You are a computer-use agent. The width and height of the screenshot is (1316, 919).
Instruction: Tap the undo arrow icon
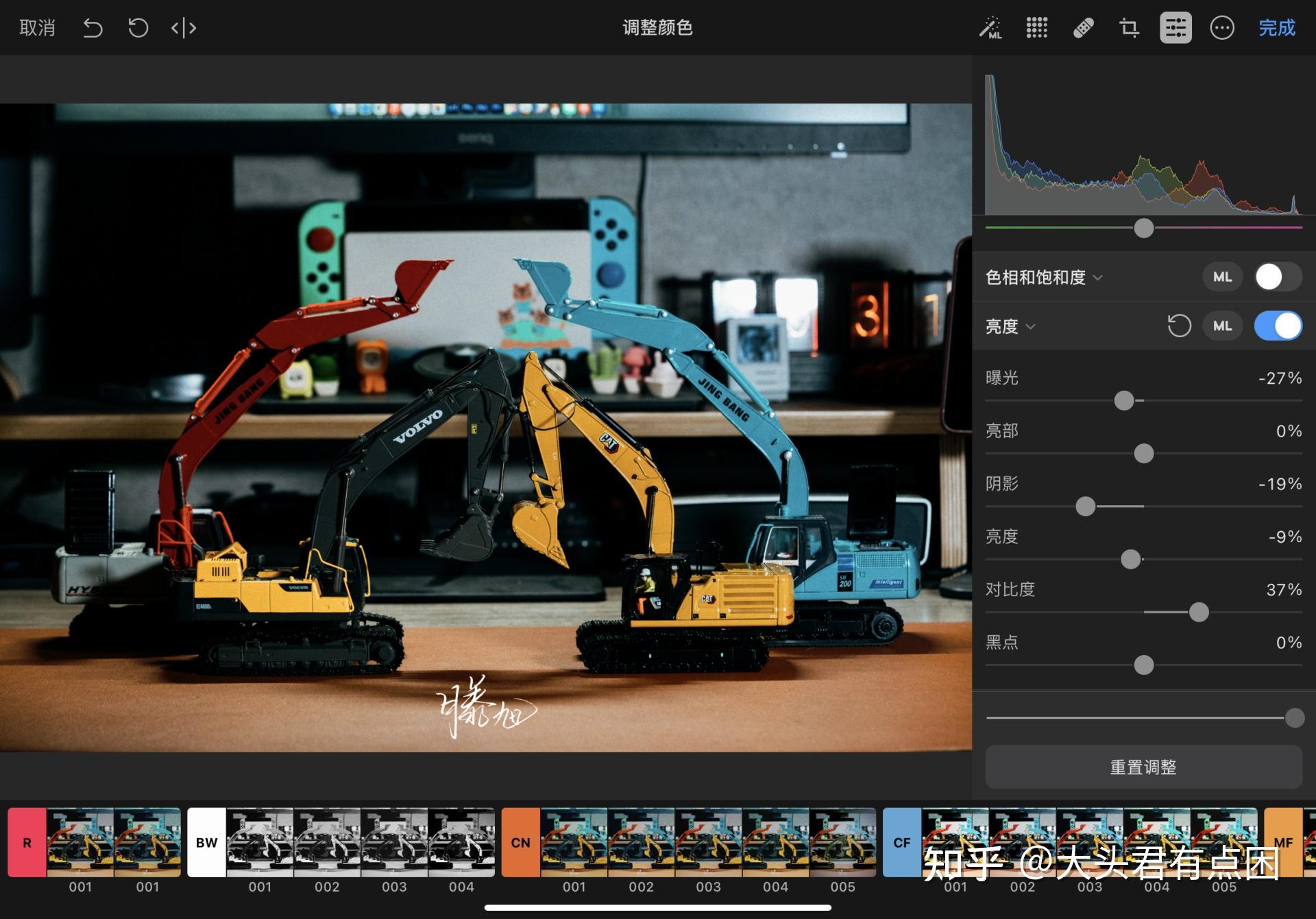(93, 28)
